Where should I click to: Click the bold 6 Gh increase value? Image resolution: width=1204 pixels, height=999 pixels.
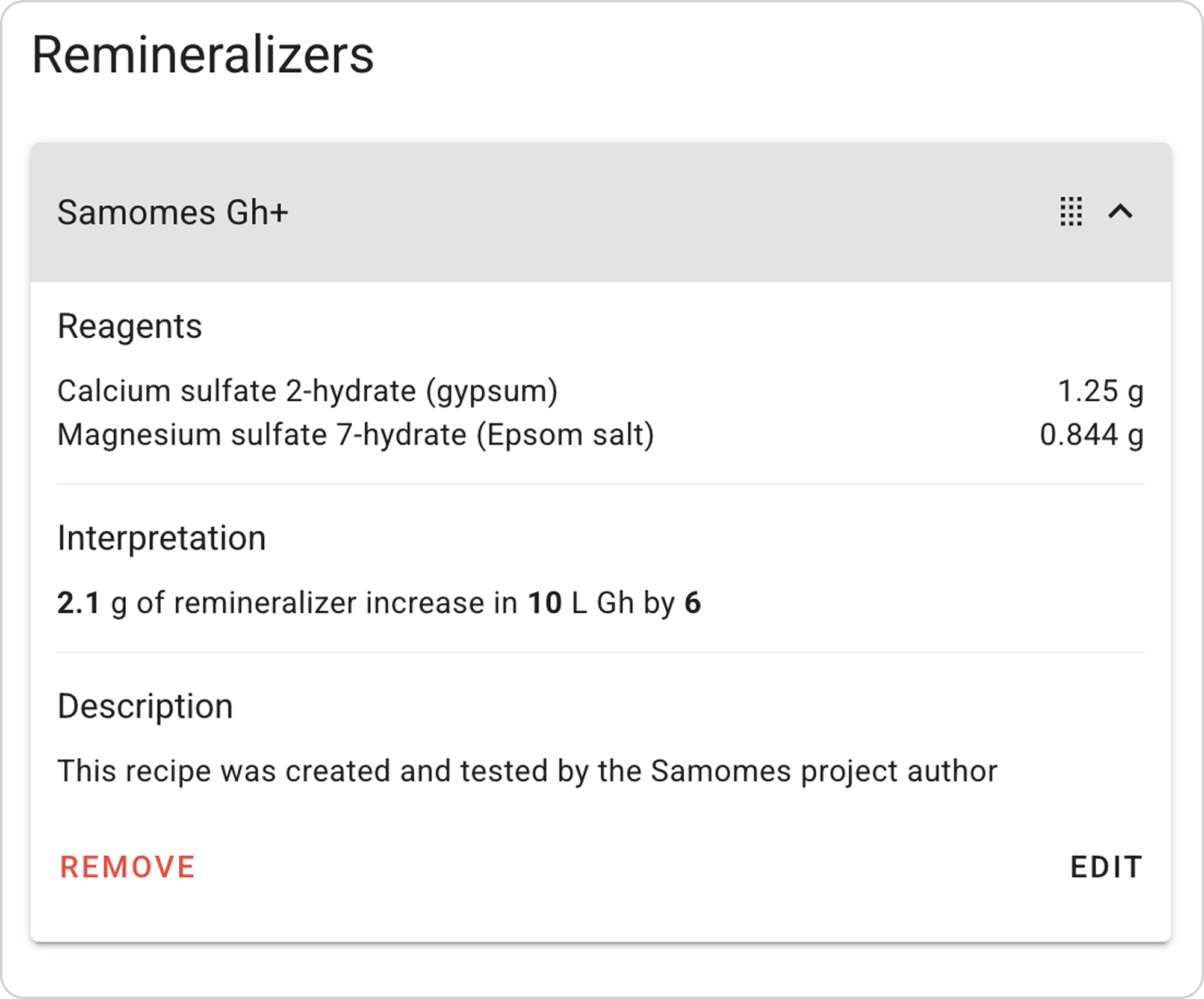tap(693, 603)
